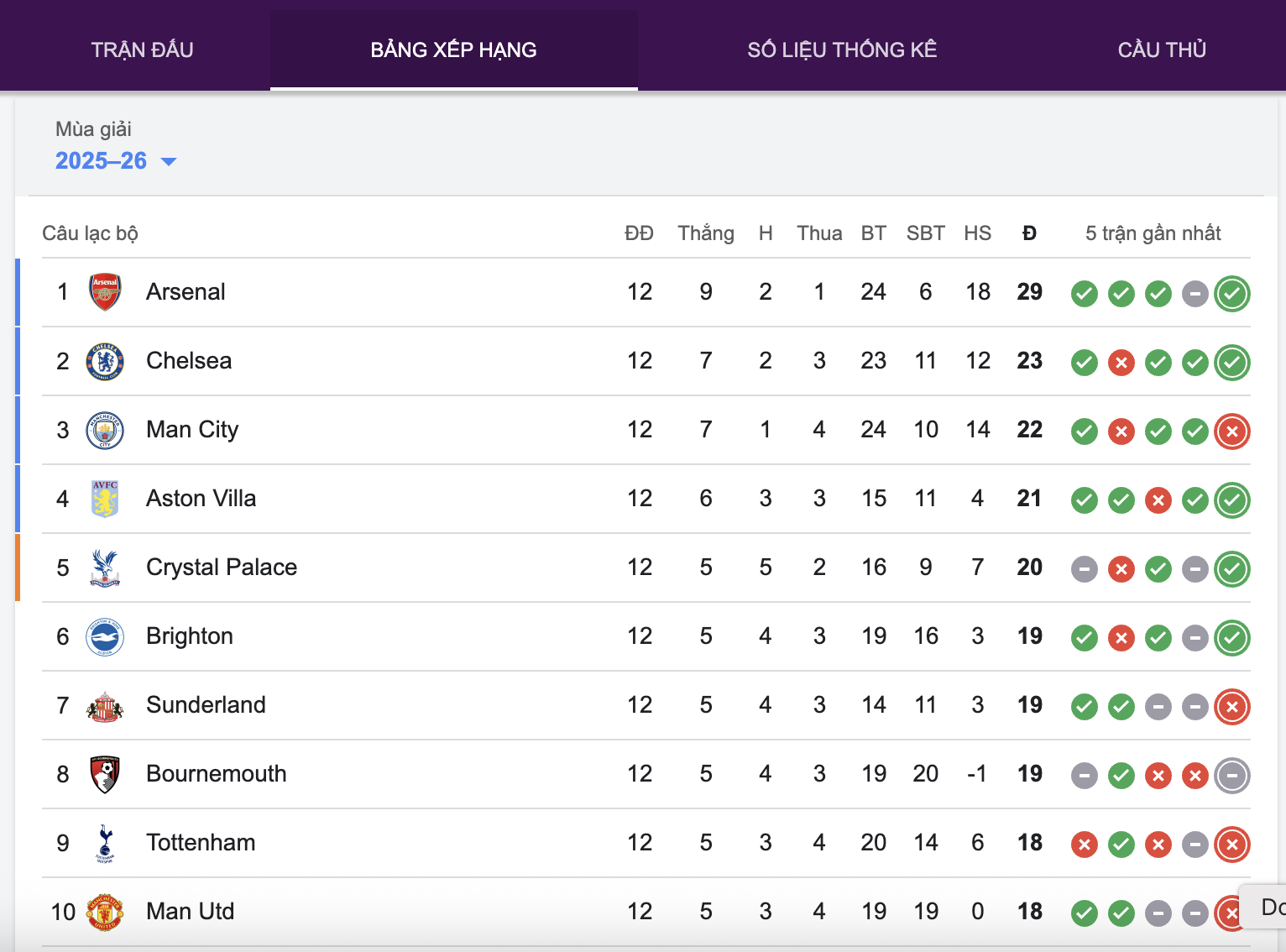Click the Đ points column header
This screenshot has height=952, width=1286.
click(1029, 233)
